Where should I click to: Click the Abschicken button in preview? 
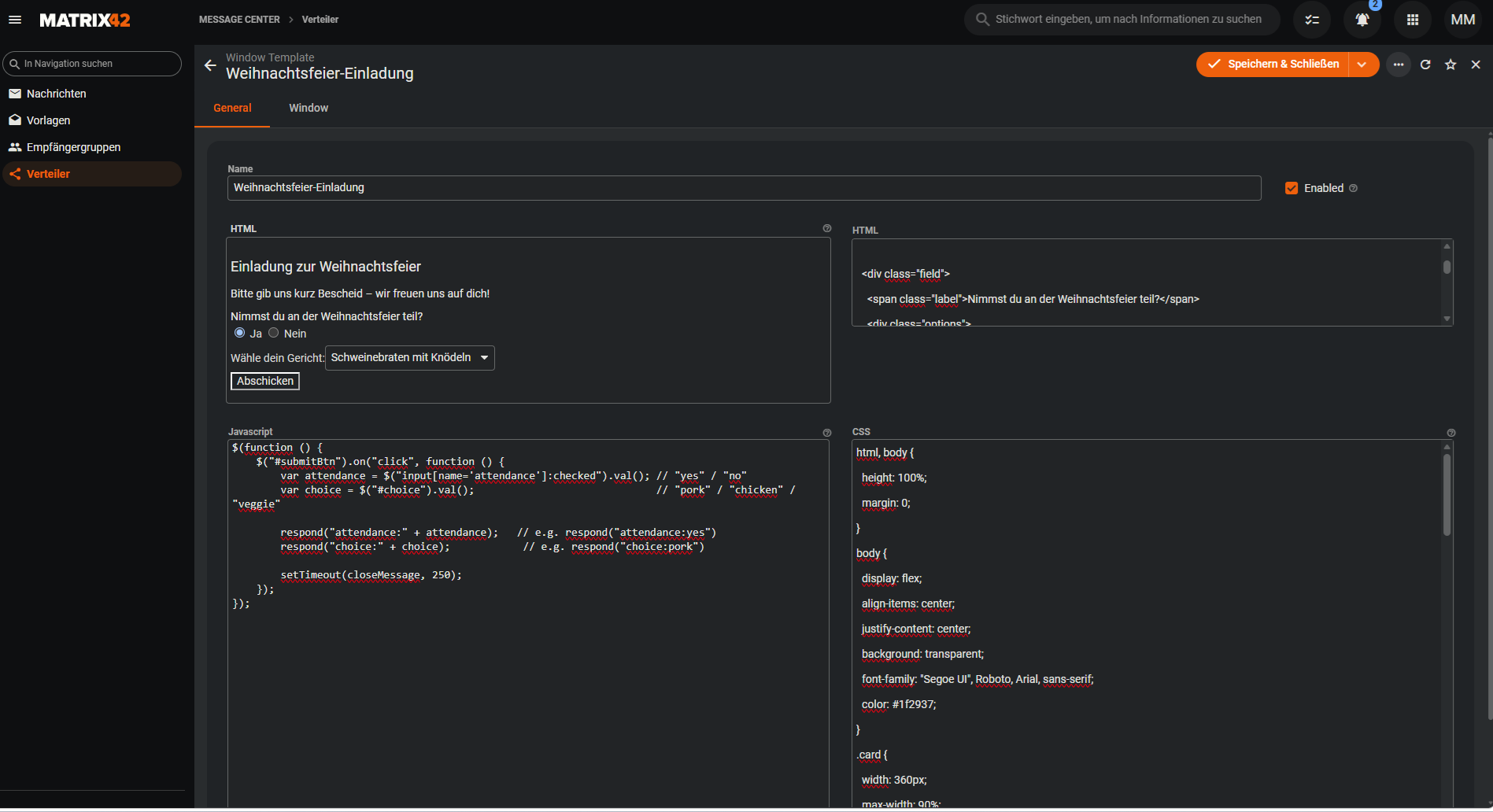coord(265,381)
